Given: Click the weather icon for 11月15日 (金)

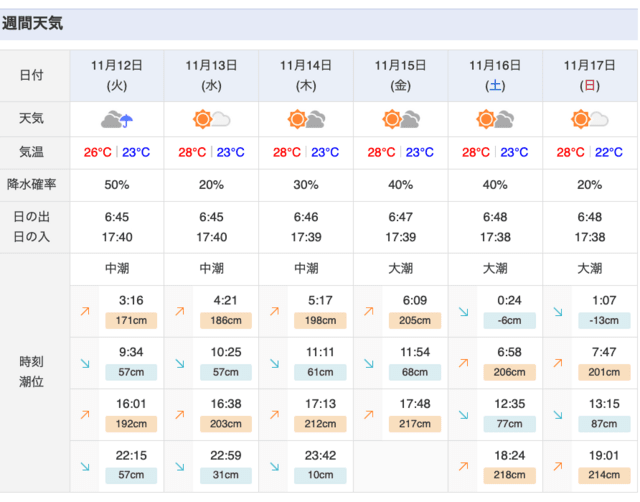Looking at the screenshot, I should [x=400, y=120].
